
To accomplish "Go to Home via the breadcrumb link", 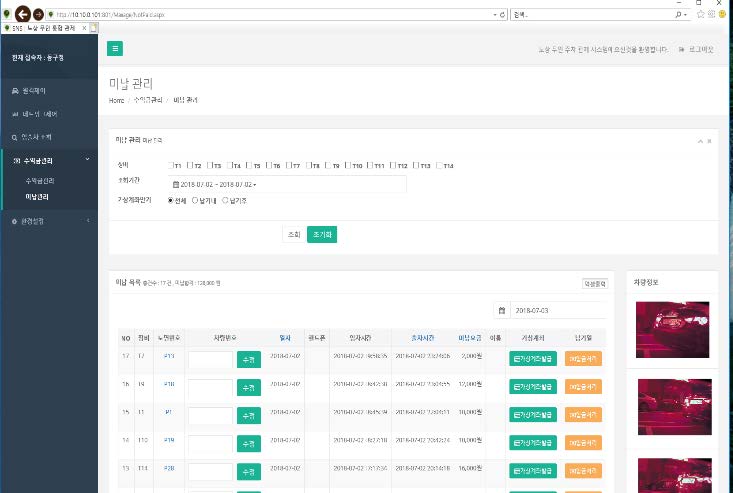I will pos(117,101).
